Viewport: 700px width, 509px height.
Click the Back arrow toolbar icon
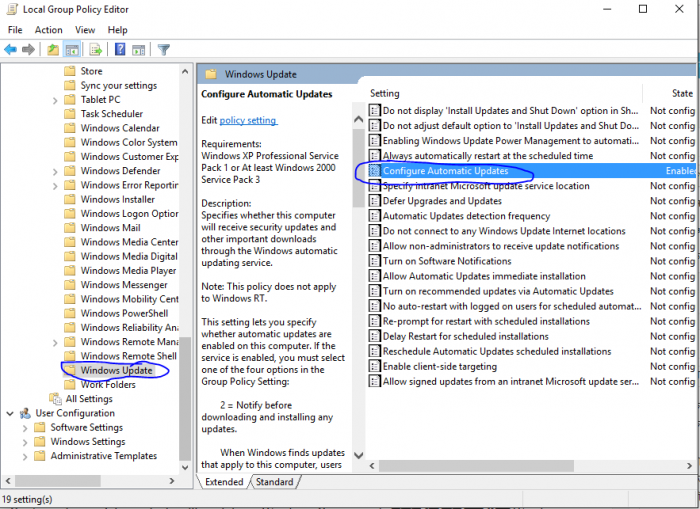click(11, 50)
